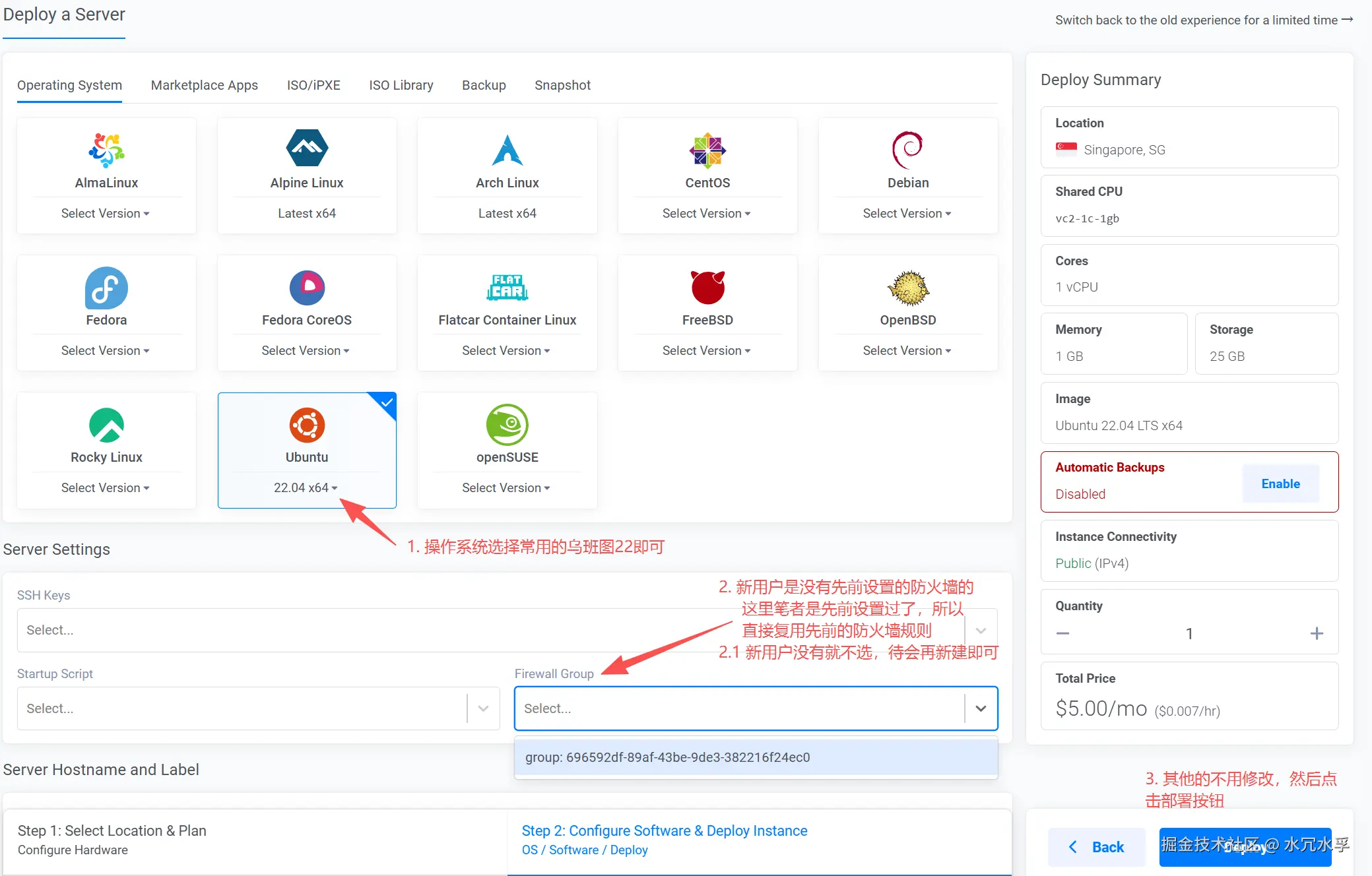Click the AlmaLinux logo icon
The width and height of the screenshot is (1372, 876).
pyautogui.click(x=106, y=150)
